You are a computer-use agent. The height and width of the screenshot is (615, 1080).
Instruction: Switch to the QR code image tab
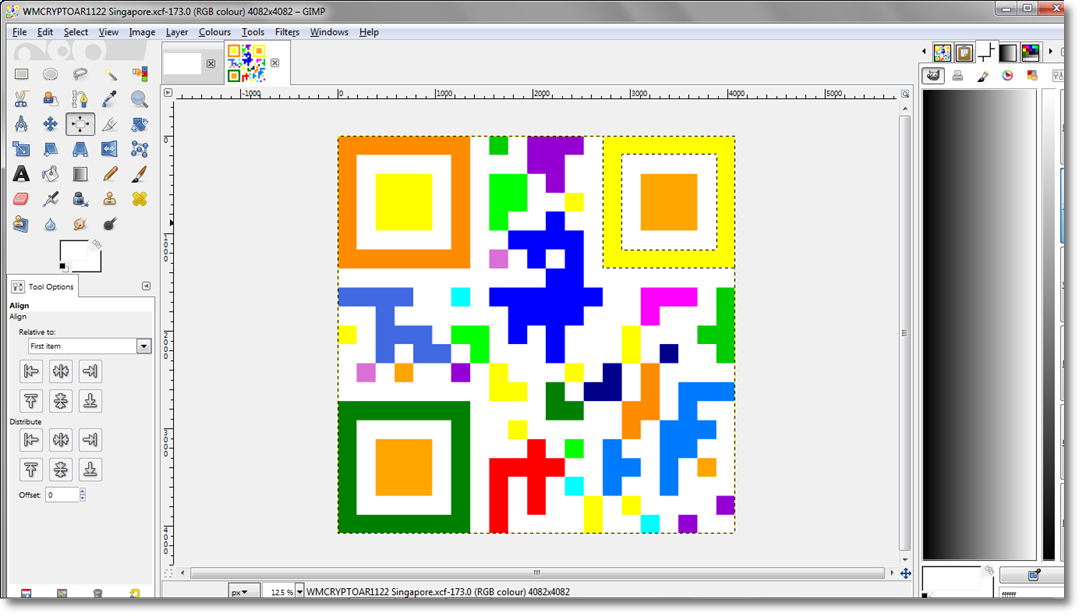(x=247, y=63)
